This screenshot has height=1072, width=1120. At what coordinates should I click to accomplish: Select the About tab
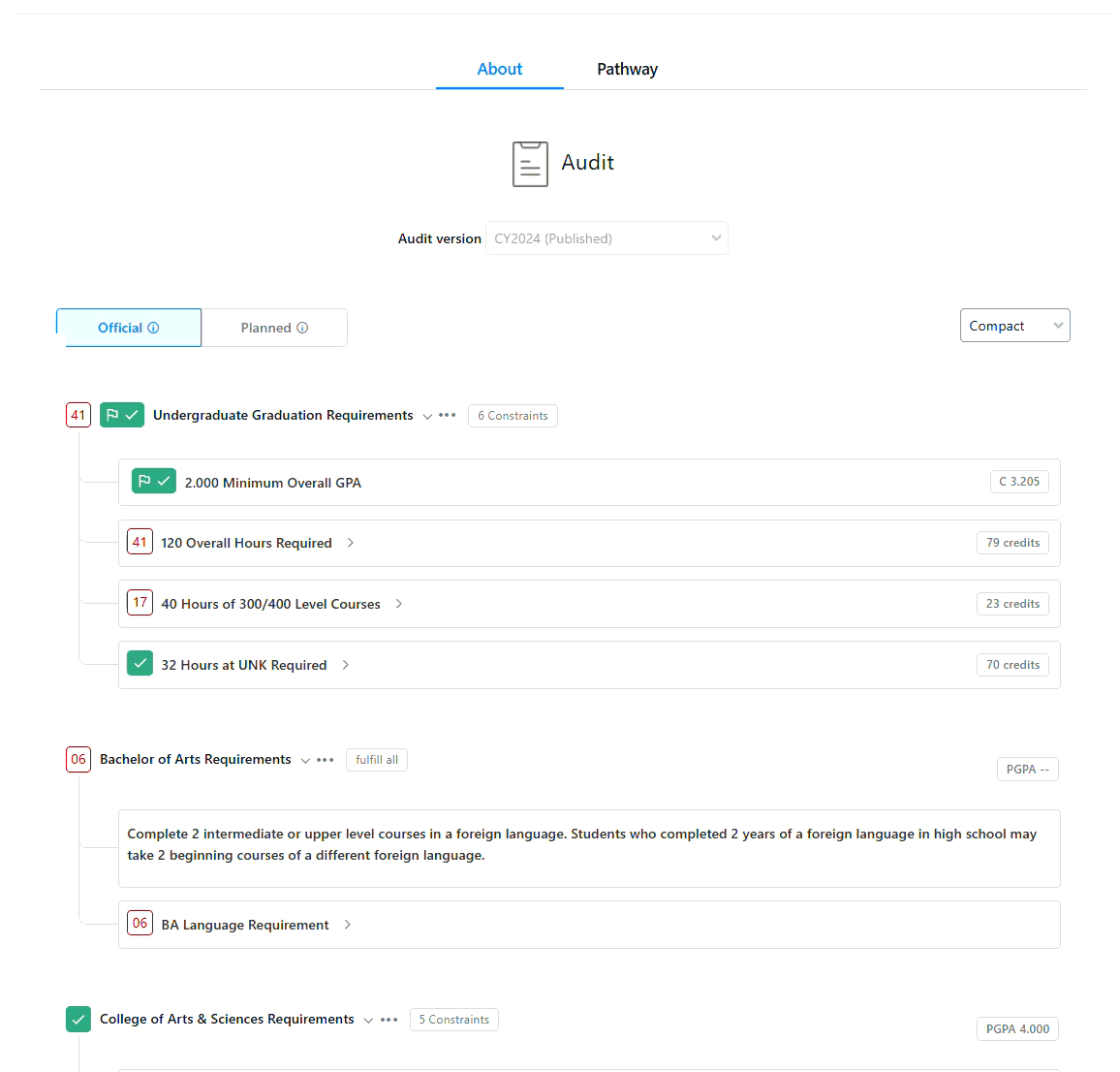[x=499, y=70]
